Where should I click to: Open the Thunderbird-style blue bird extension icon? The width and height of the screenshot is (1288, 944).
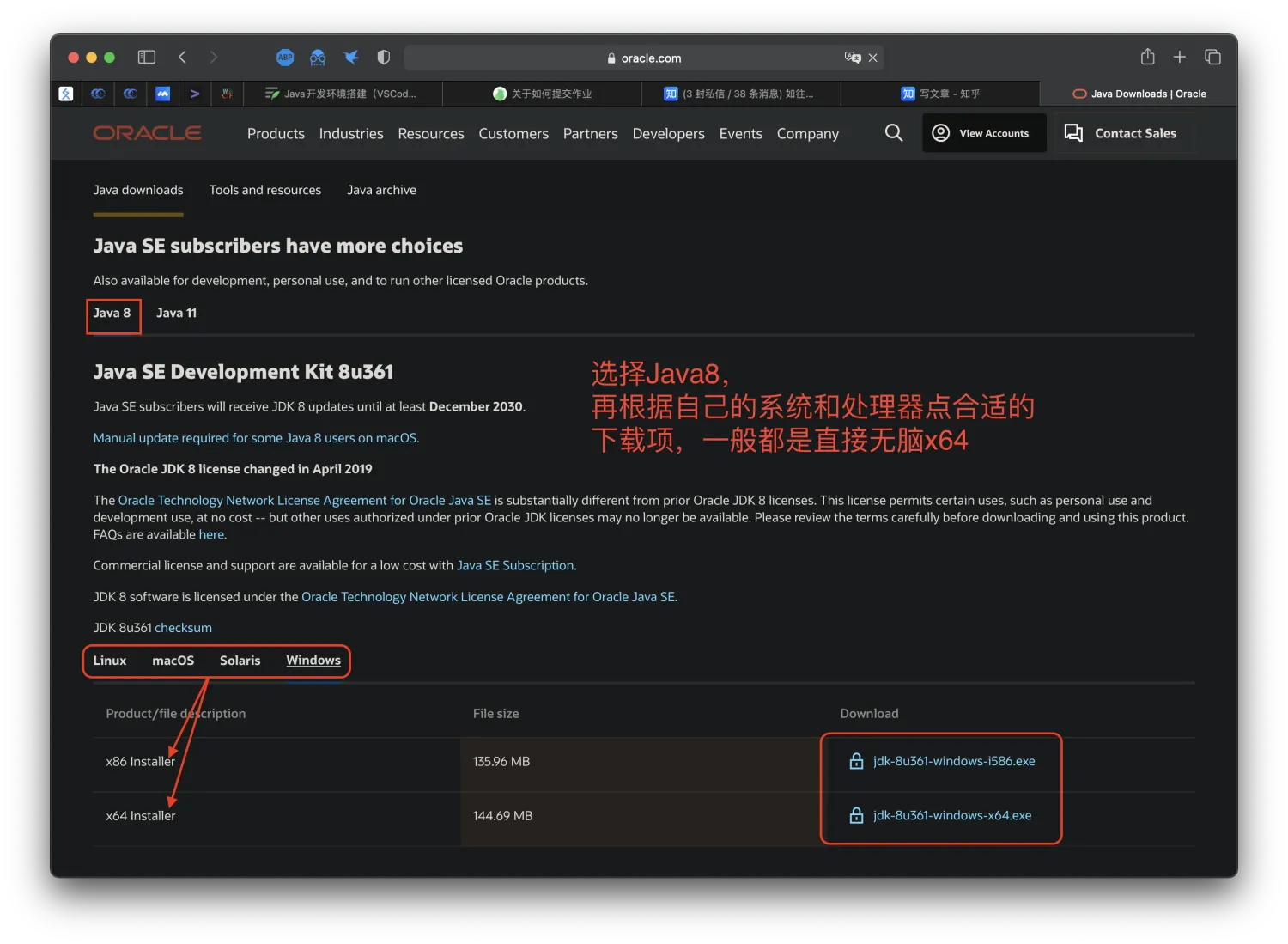[x=351, y=58]
